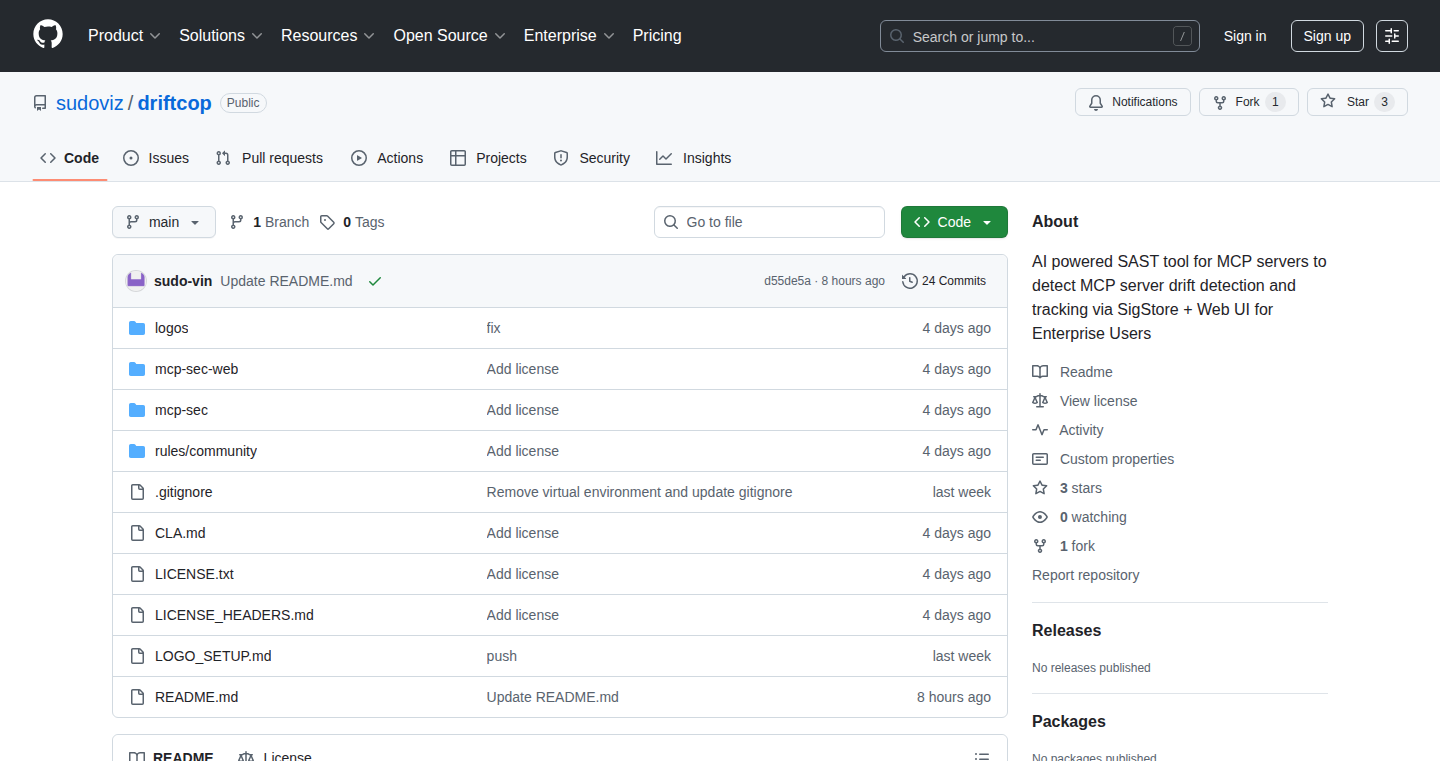1440x761 pixels.
Task: Click the Sign up button
Action: pos(1327,36)
